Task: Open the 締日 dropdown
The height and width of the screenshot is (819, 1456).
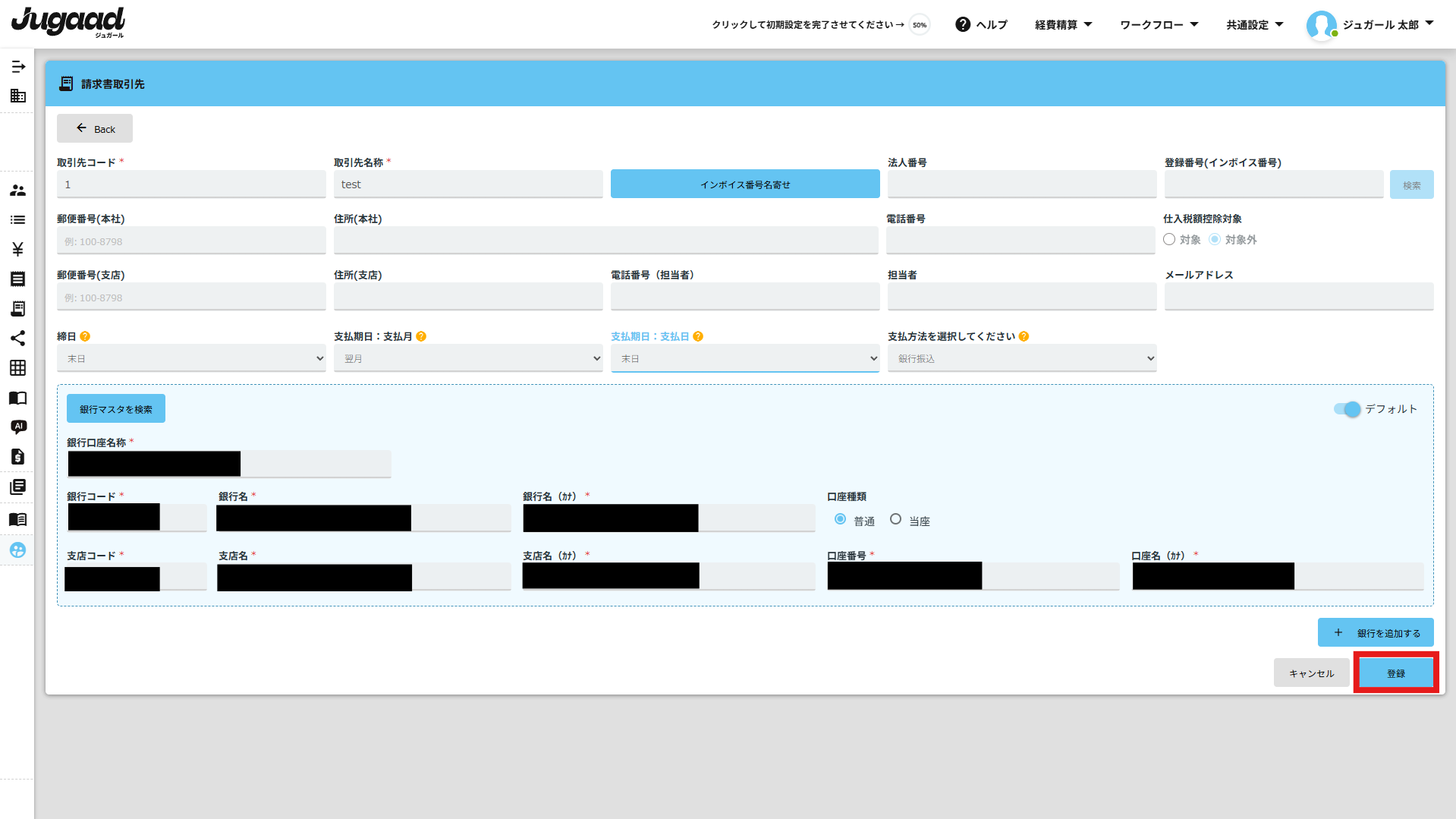Action: [191, 358]
